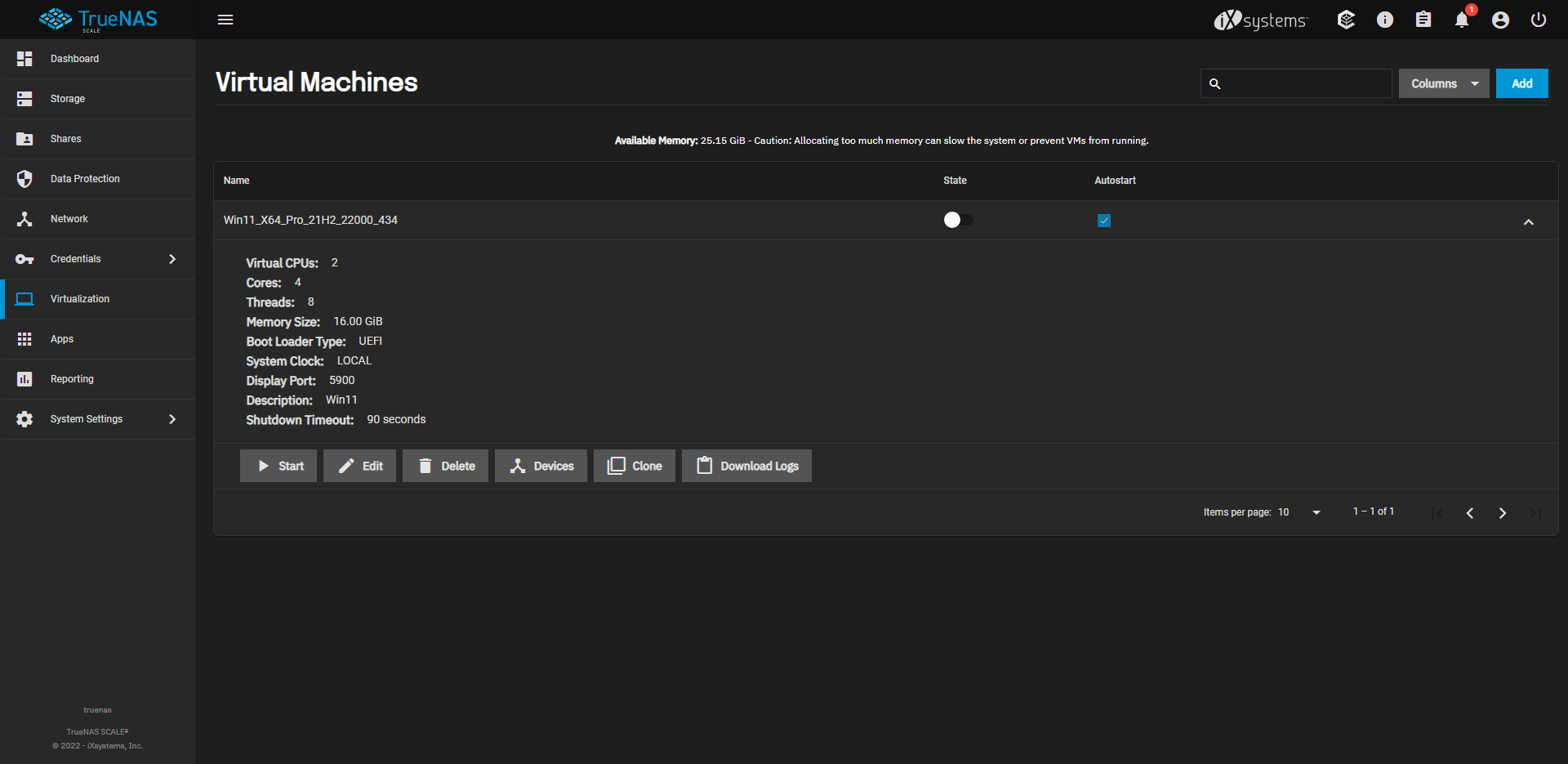
Task: Click the Network sidebar icon
Action: 24,219
